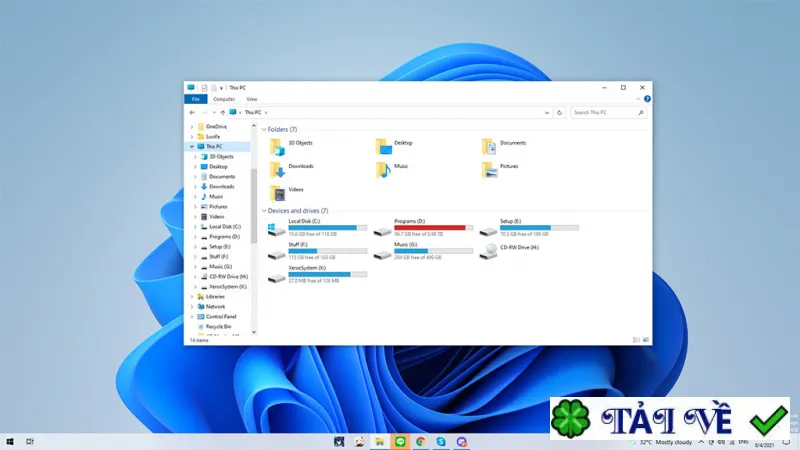The height and width of the screenshot is (450, 800).
Task: Switch to details view layout icon
Action: (x=636, y=340)
